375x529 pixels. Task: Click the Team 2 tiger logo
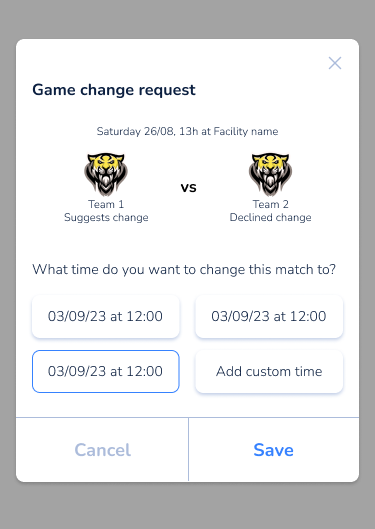pos(270,174)
